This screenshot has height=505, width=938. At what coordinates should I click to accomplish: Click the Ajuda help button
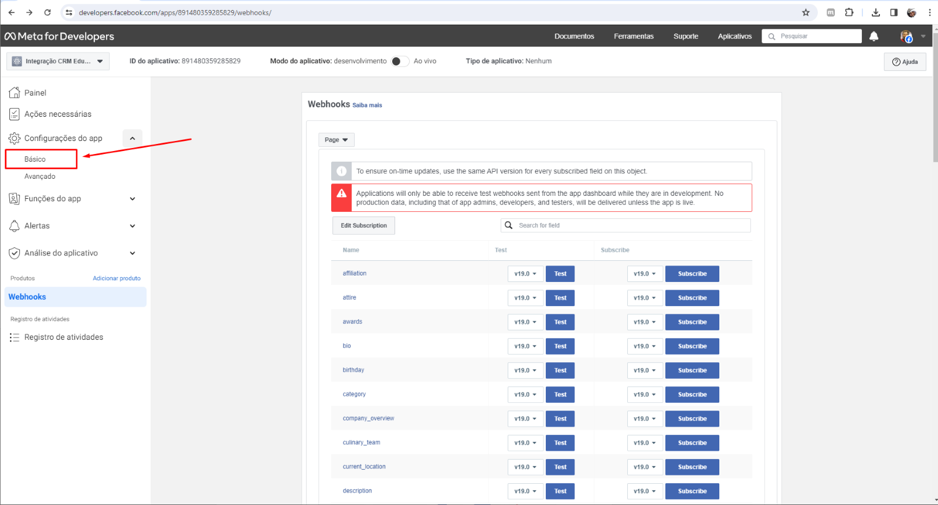tap(905, 62)
